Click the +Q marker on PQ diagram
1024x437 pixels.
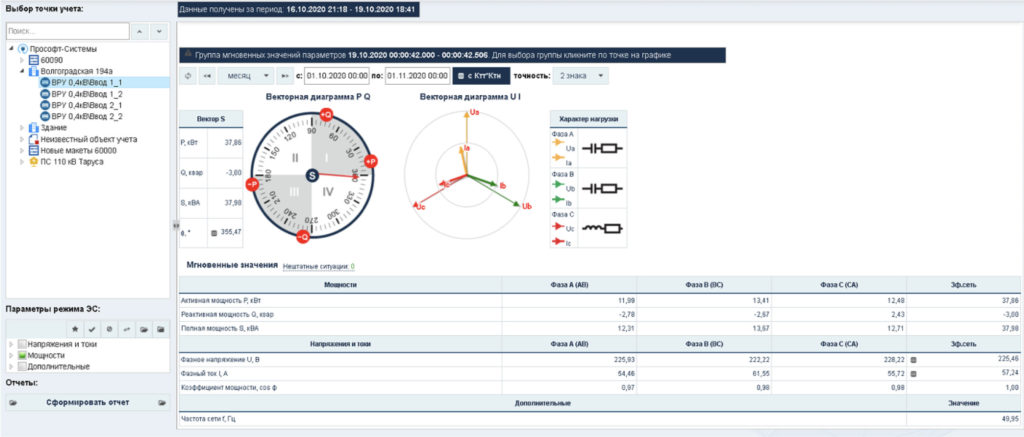click(x=325, y=115)
